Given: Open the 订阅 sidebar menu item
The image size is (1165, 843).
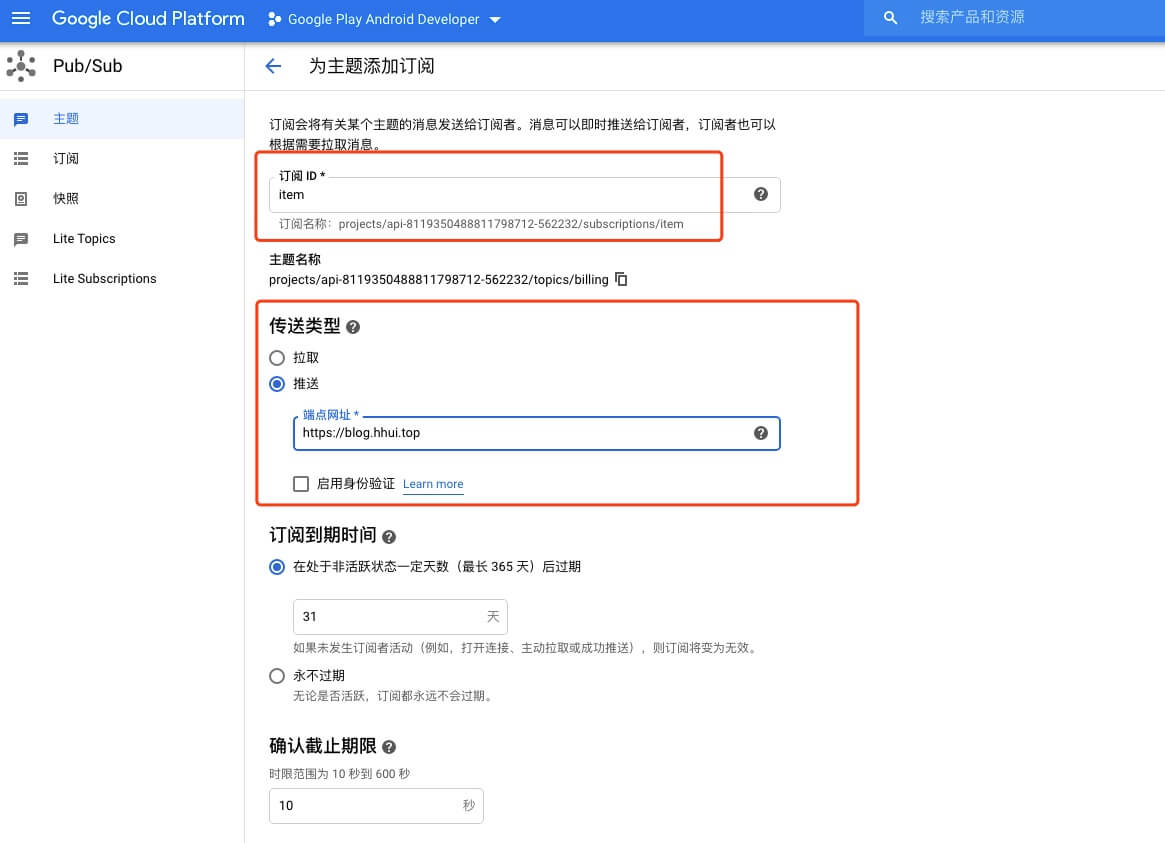Looking at the screenshot, I should coord(122,158).
